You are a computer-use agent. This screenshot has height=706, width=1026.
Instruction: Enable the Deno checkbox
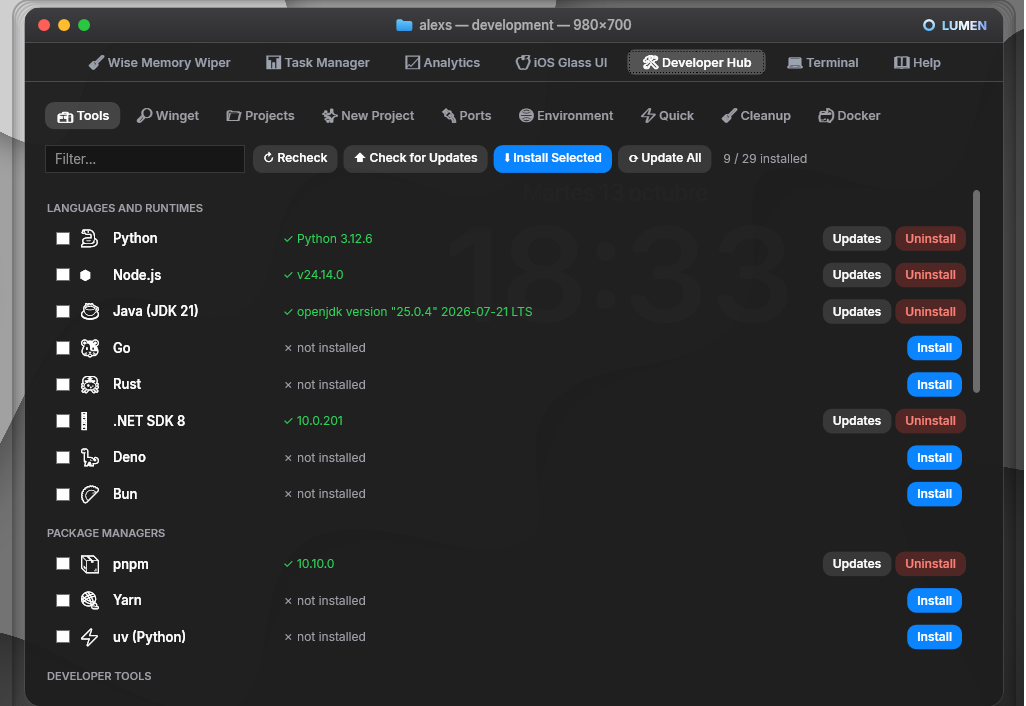[63, 457]
